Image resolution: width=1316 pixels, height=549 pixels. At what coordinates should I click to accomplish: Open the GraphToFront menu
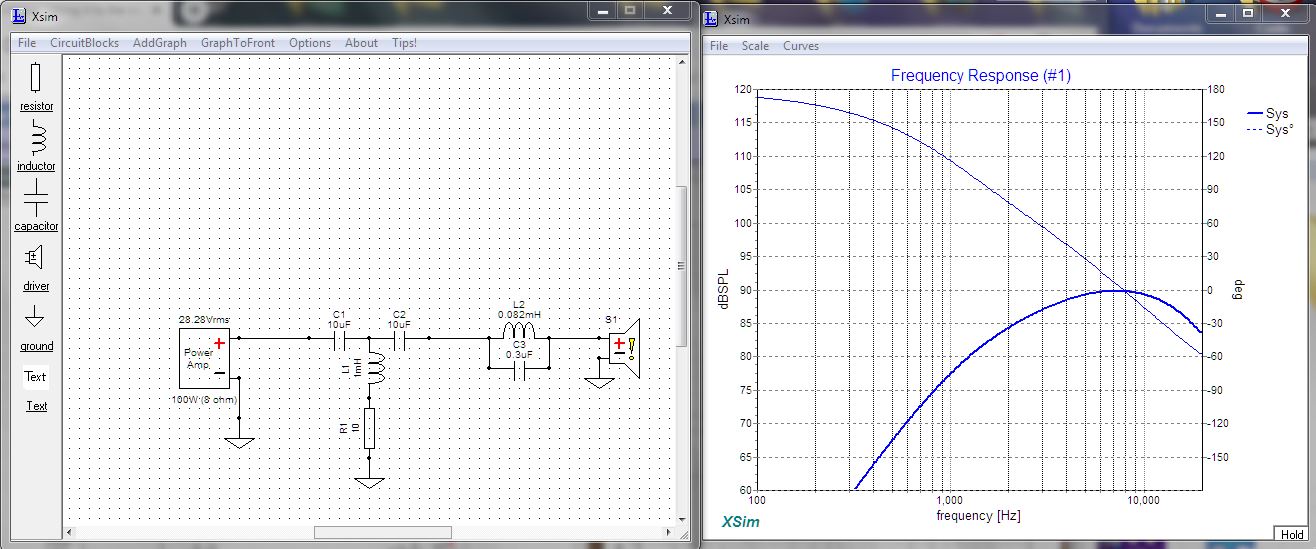238,43
